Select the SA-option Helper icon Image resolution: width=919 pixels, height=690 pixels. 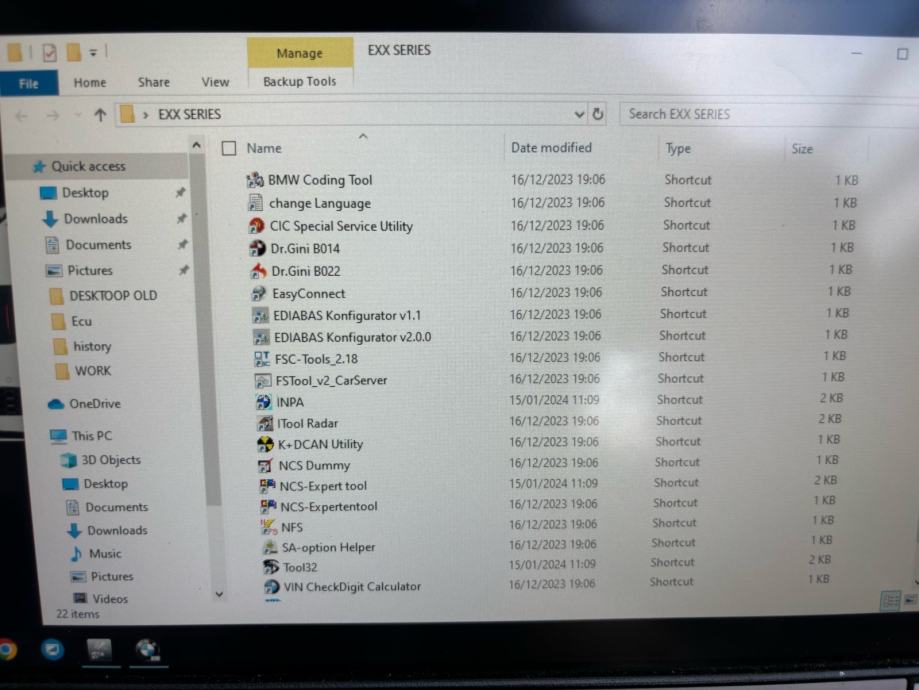tap(270, 547)
